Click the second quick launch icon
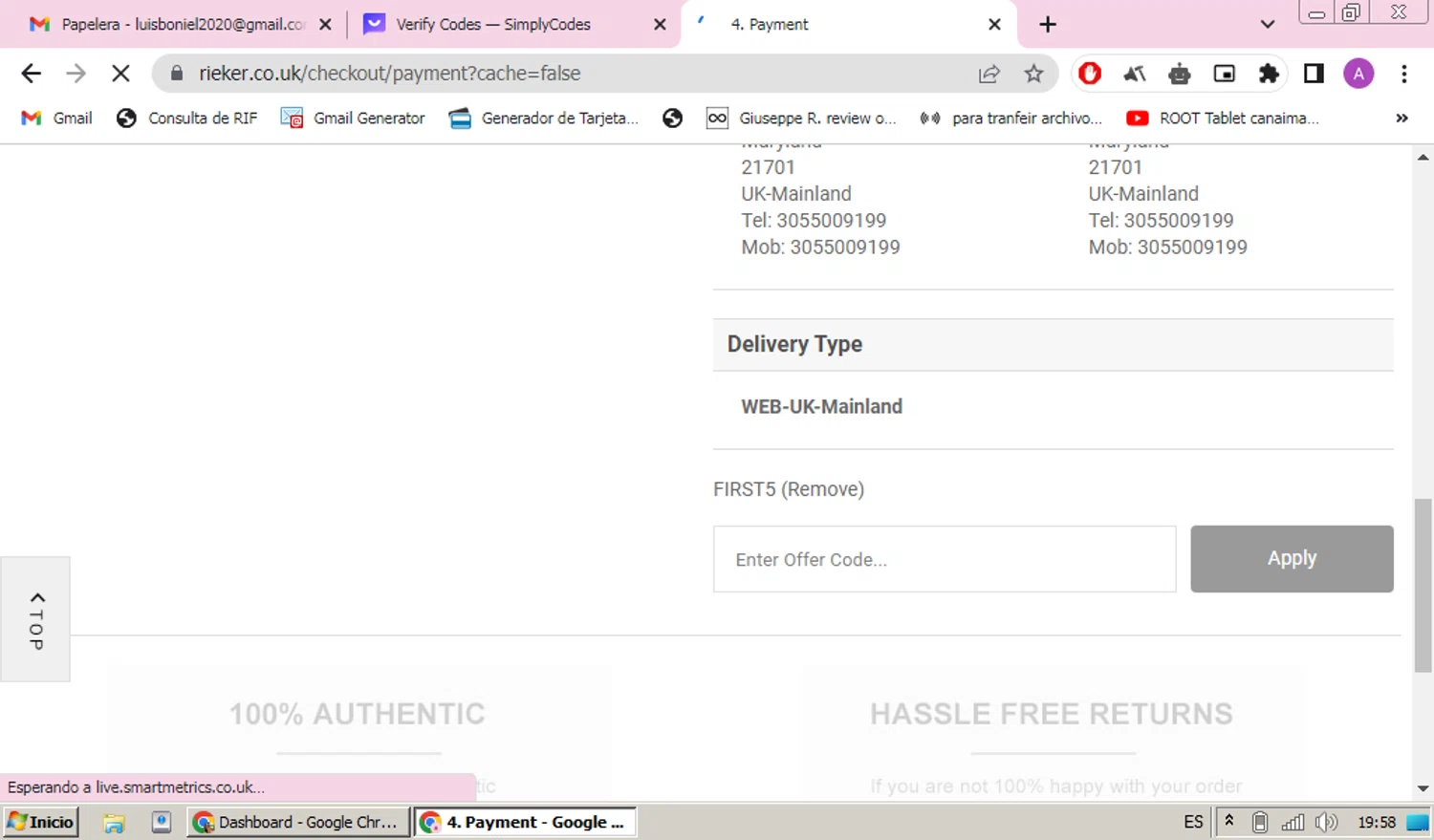This screenshot has width=1434, height=840. (x=162, y=822)
